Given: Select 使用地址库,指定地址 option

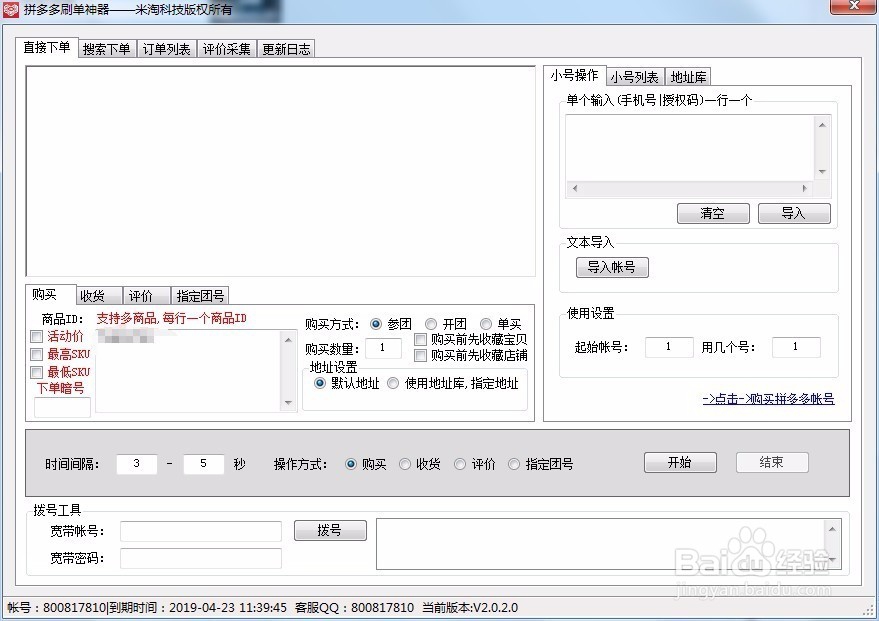Looking at the screenshot, I should [x=393, y=384].
